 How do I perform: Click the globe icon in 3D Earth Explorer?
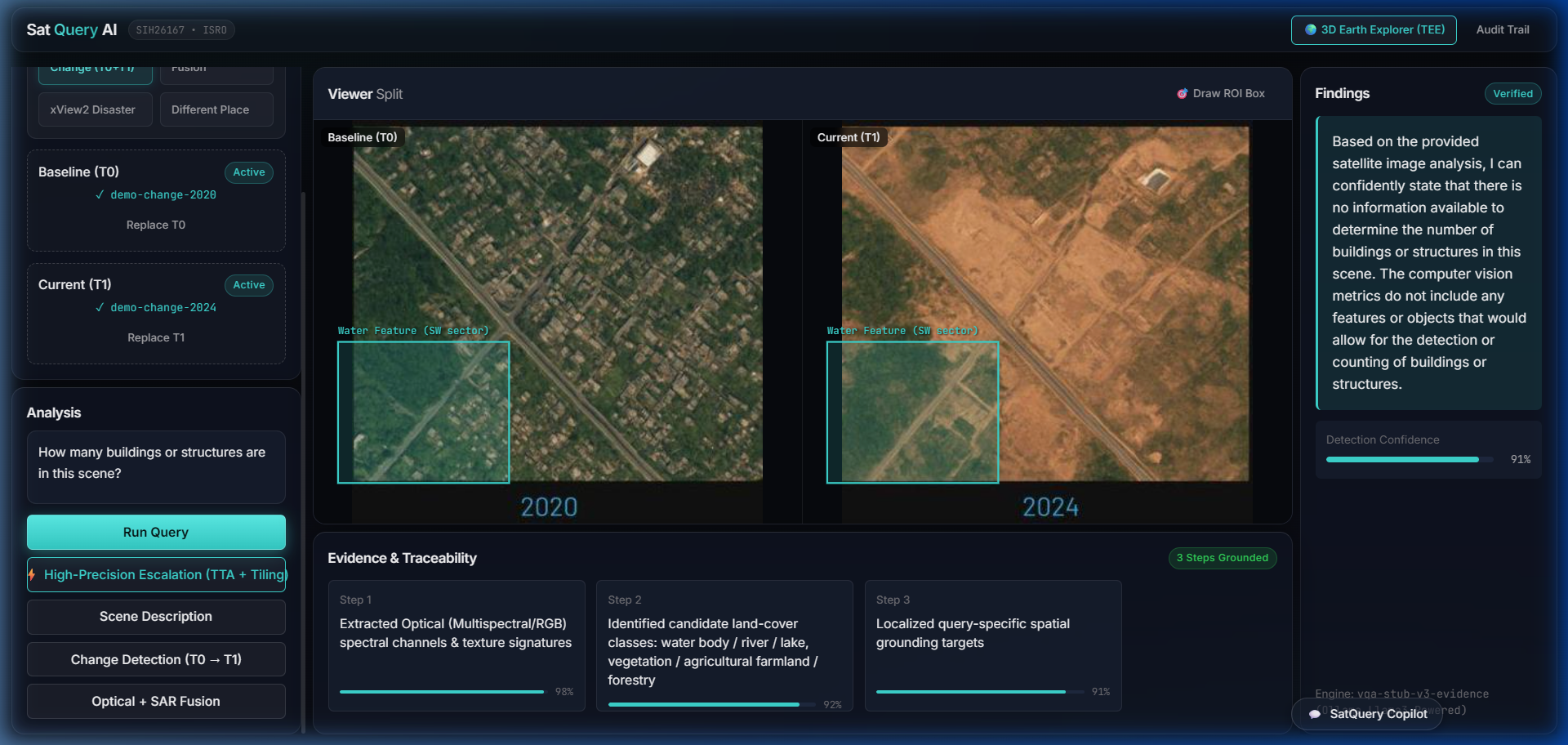tap(1311, 29)
